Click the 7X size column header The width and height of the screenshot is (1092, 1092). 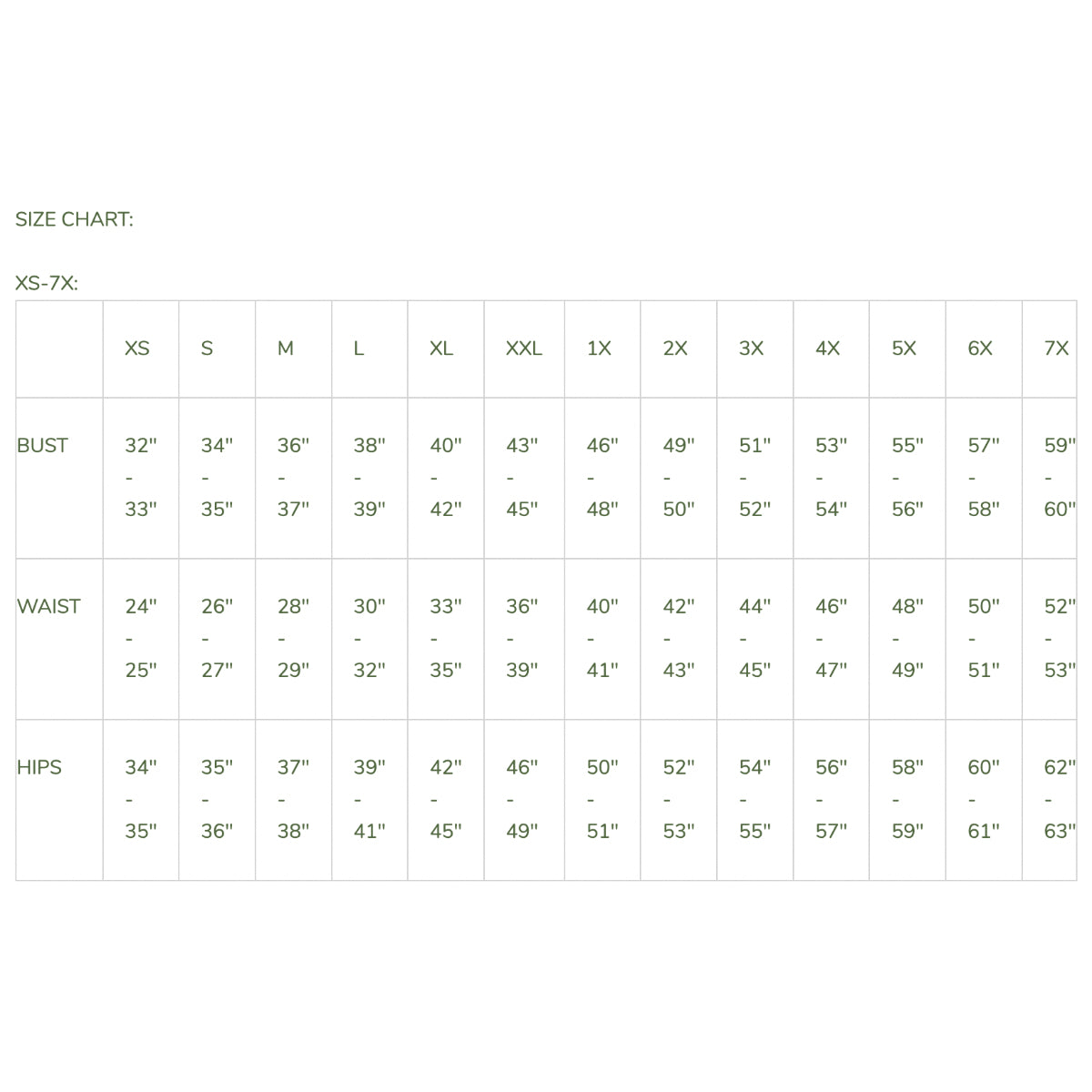point(1056,349)
